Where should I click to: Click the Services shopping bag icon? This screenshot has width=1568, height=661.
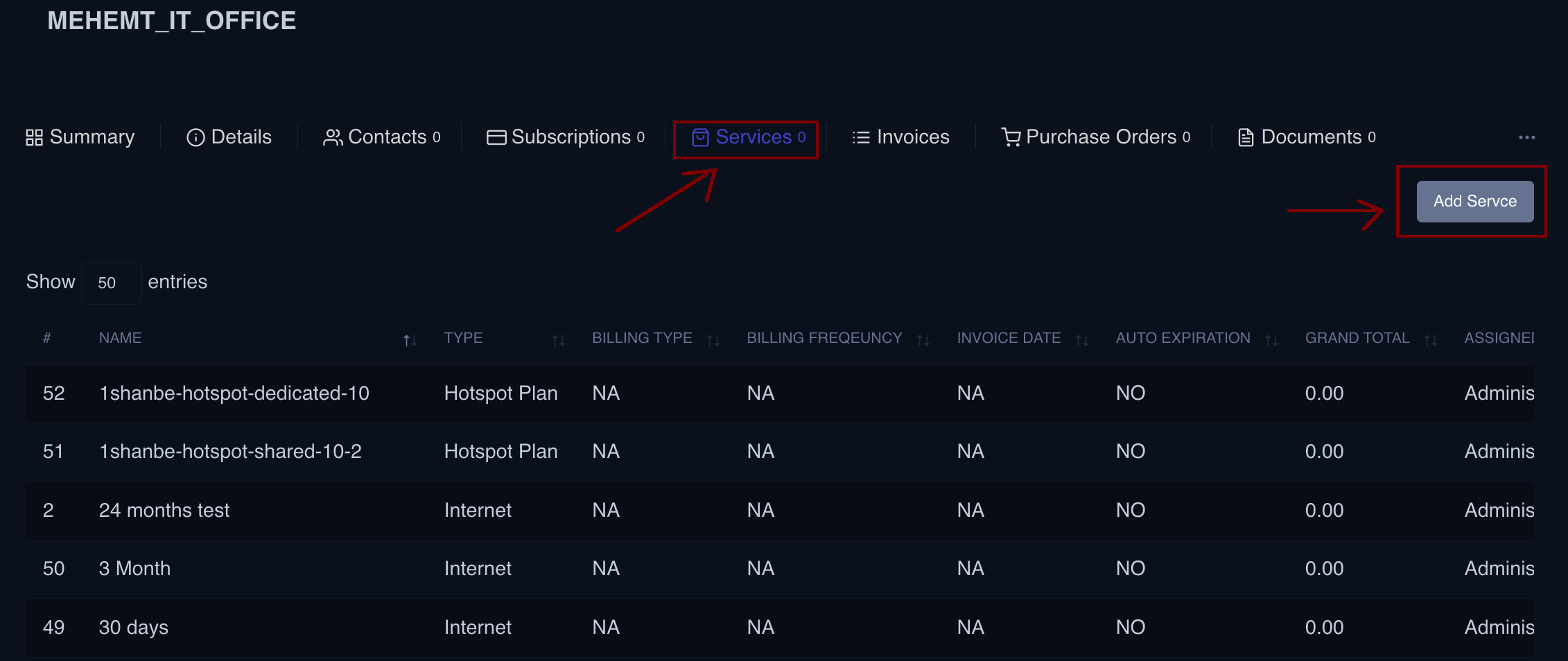[700, 138]
